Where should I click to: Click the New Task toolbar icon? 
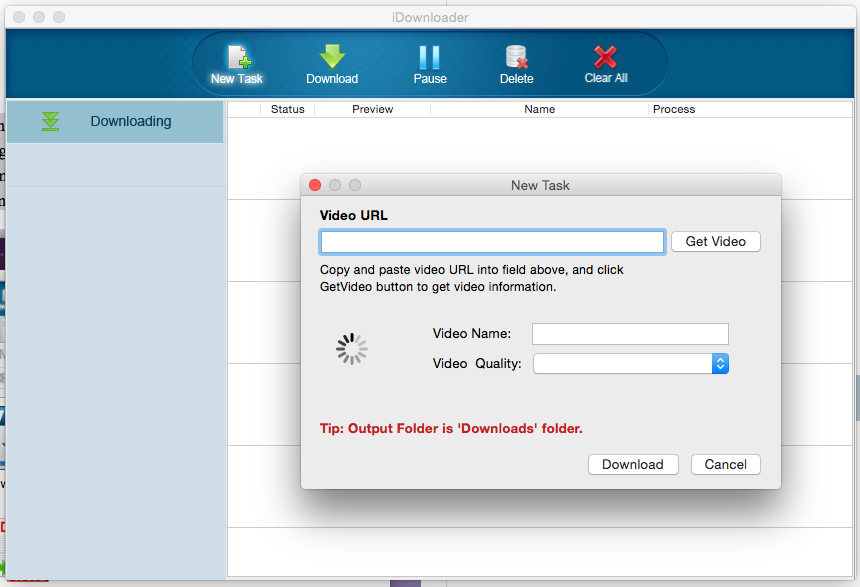237,58
